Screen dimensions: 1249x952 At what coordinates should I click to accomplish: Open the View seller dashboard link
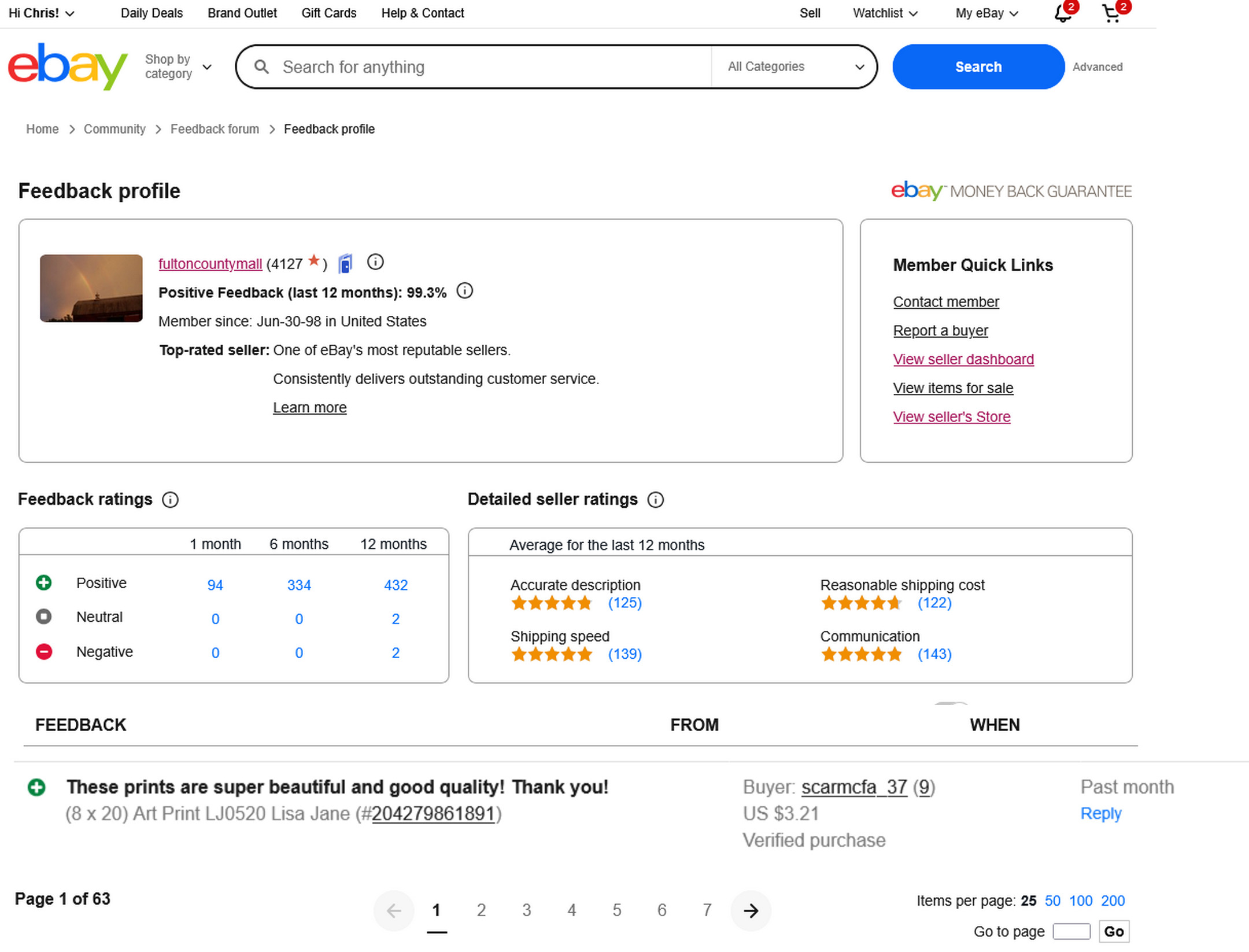click(963, 359)
